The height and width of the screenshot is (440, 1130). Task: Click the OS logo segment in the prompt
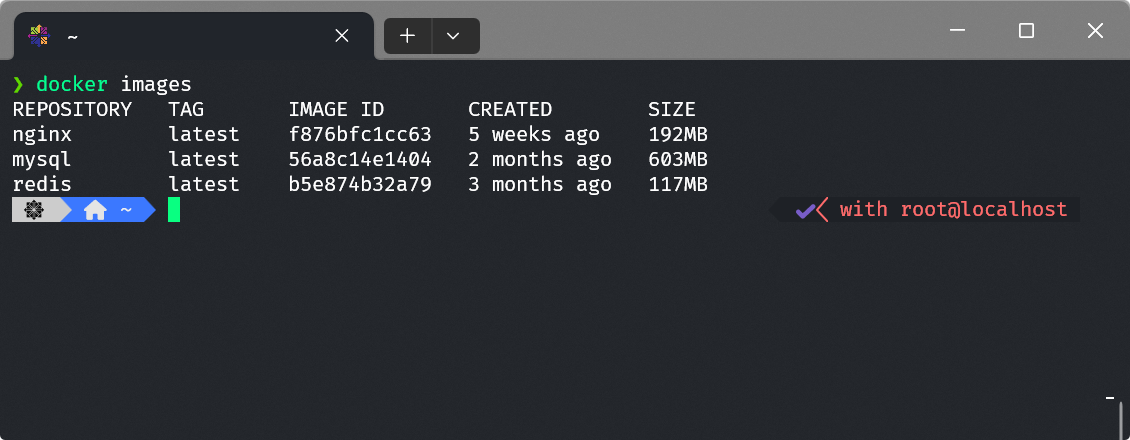pyautogui.click(x=34, y=210)
